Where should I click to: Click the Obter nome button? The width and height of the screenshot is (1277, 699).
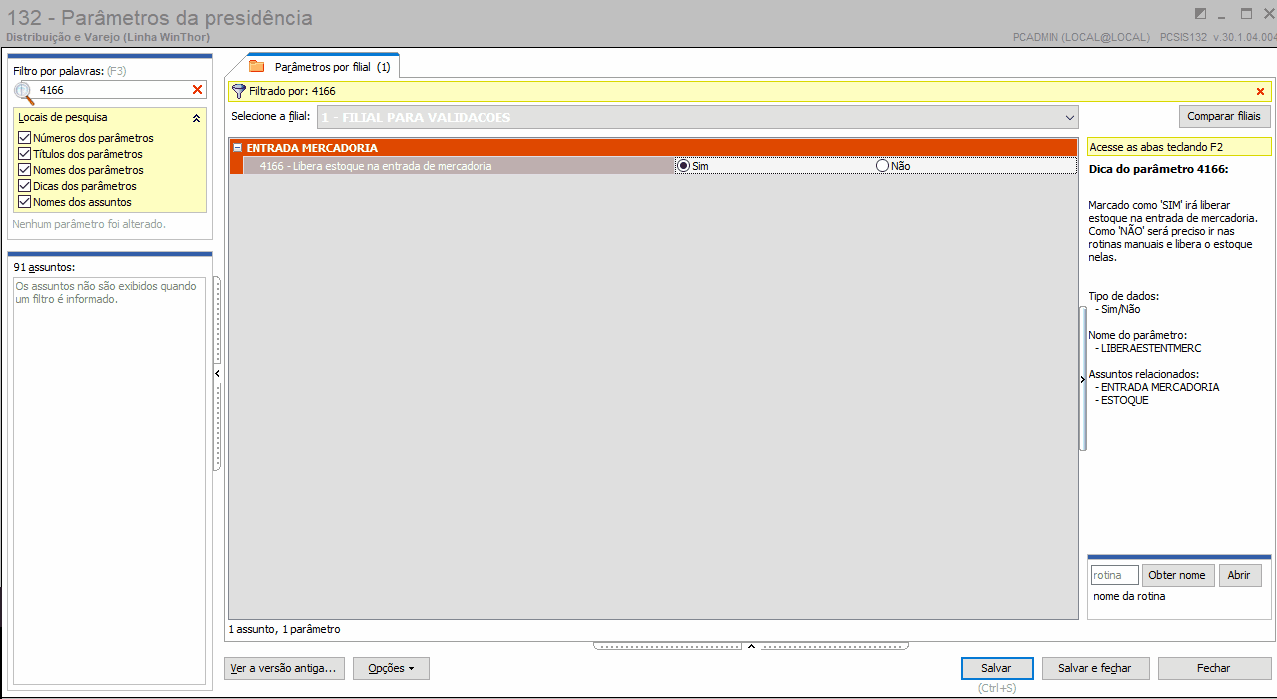pos(1177,575)
